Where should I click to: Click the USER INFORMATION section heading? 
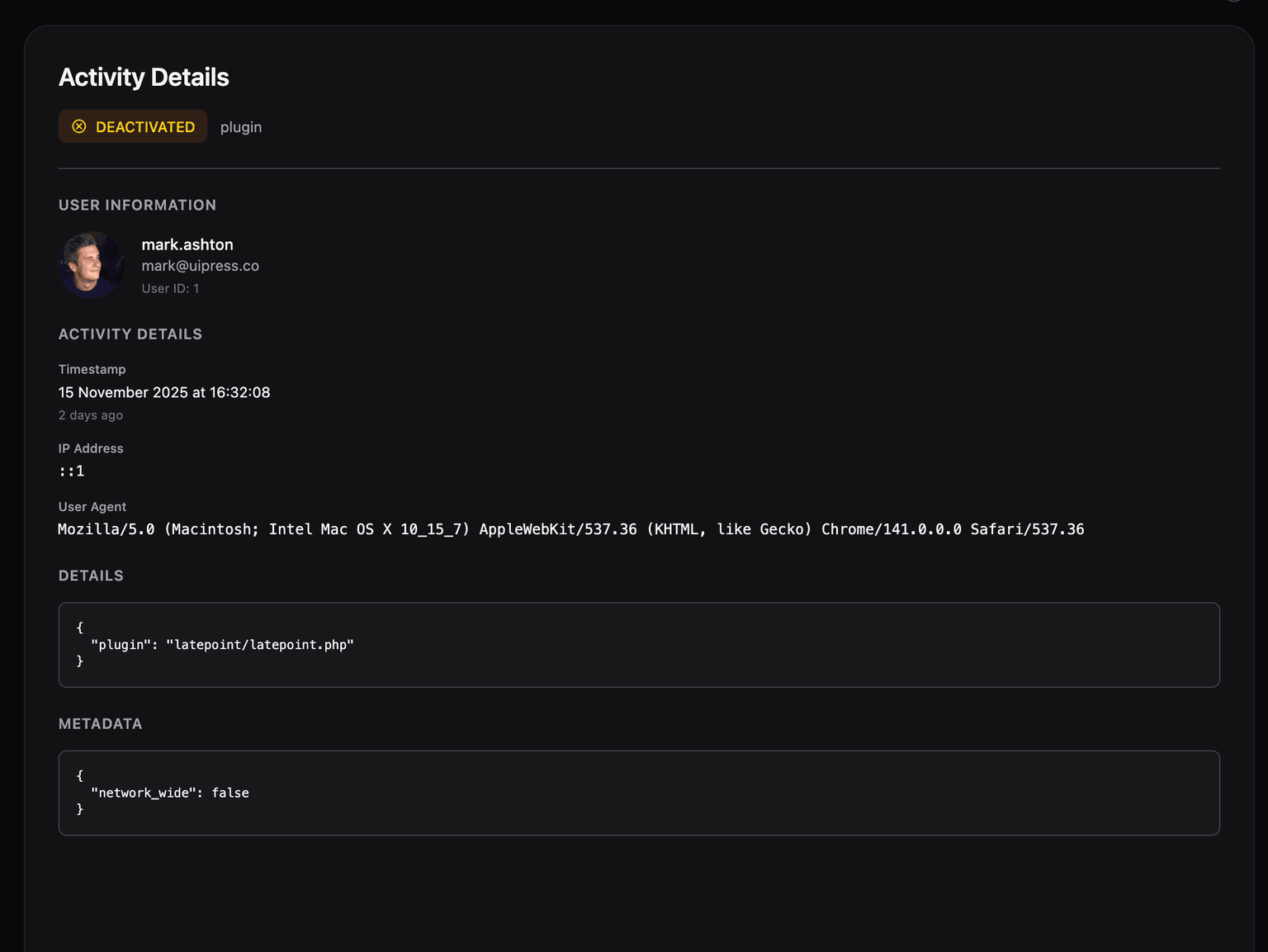coord(137,205)
